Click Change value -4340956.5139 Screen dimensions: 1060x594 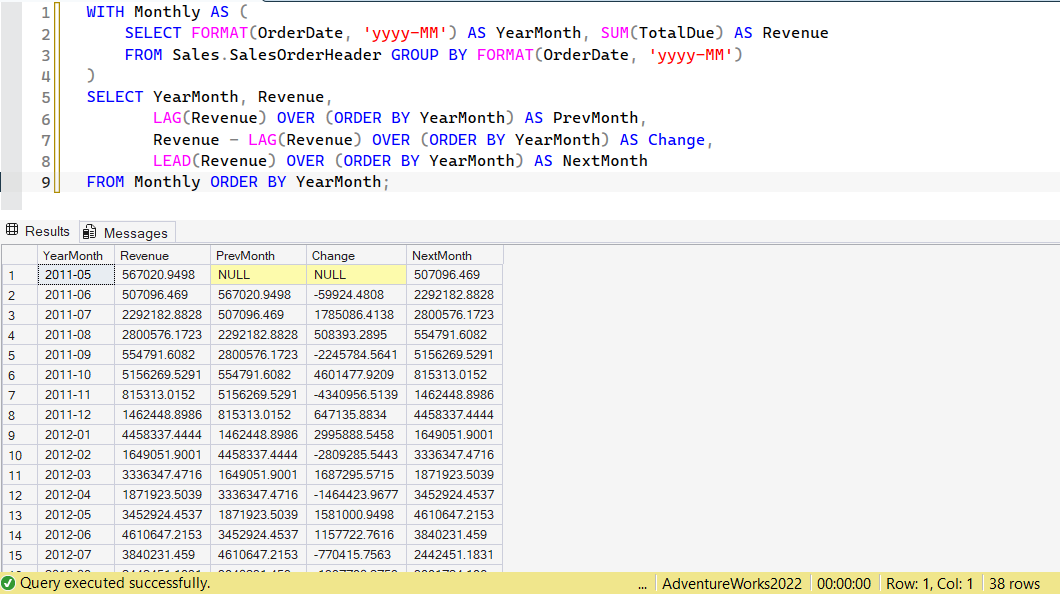coord(357,395)
